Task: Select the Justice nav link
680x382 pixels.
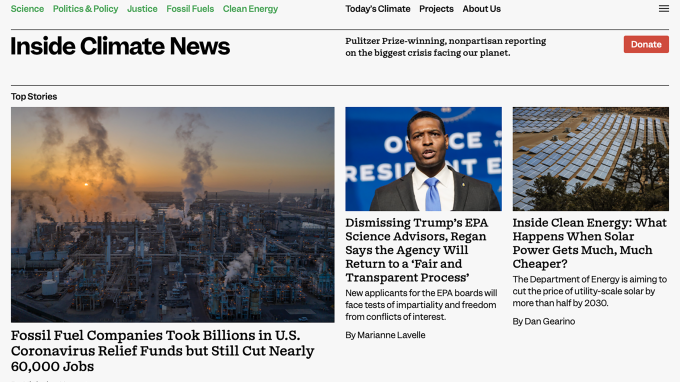Action: pyautogui.click(x=142, y=9)
